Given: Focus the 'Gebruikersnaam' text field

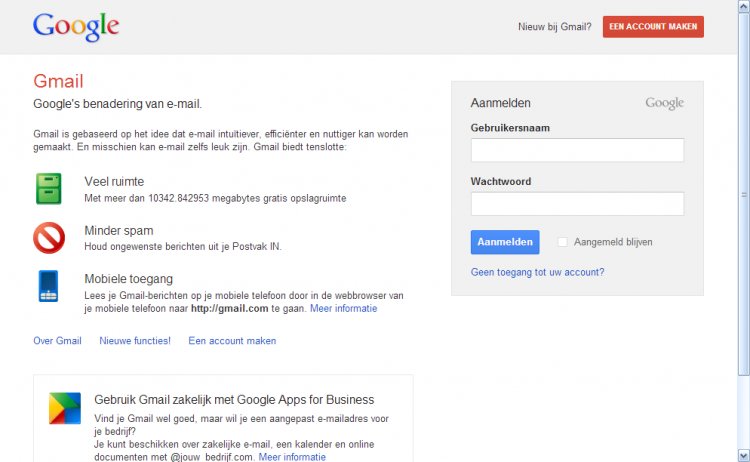Looking at the screenshot, I should coord(577,150).
